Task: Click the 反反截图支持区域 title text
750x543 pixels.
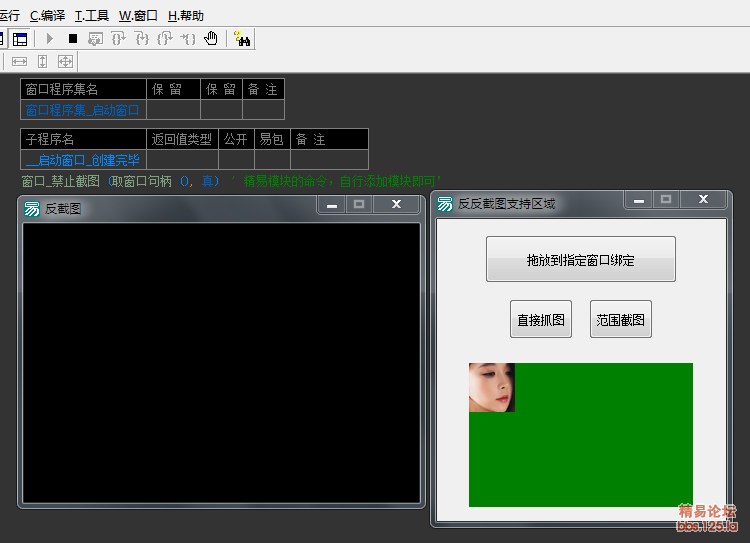Action: click(x=507, y=204)
